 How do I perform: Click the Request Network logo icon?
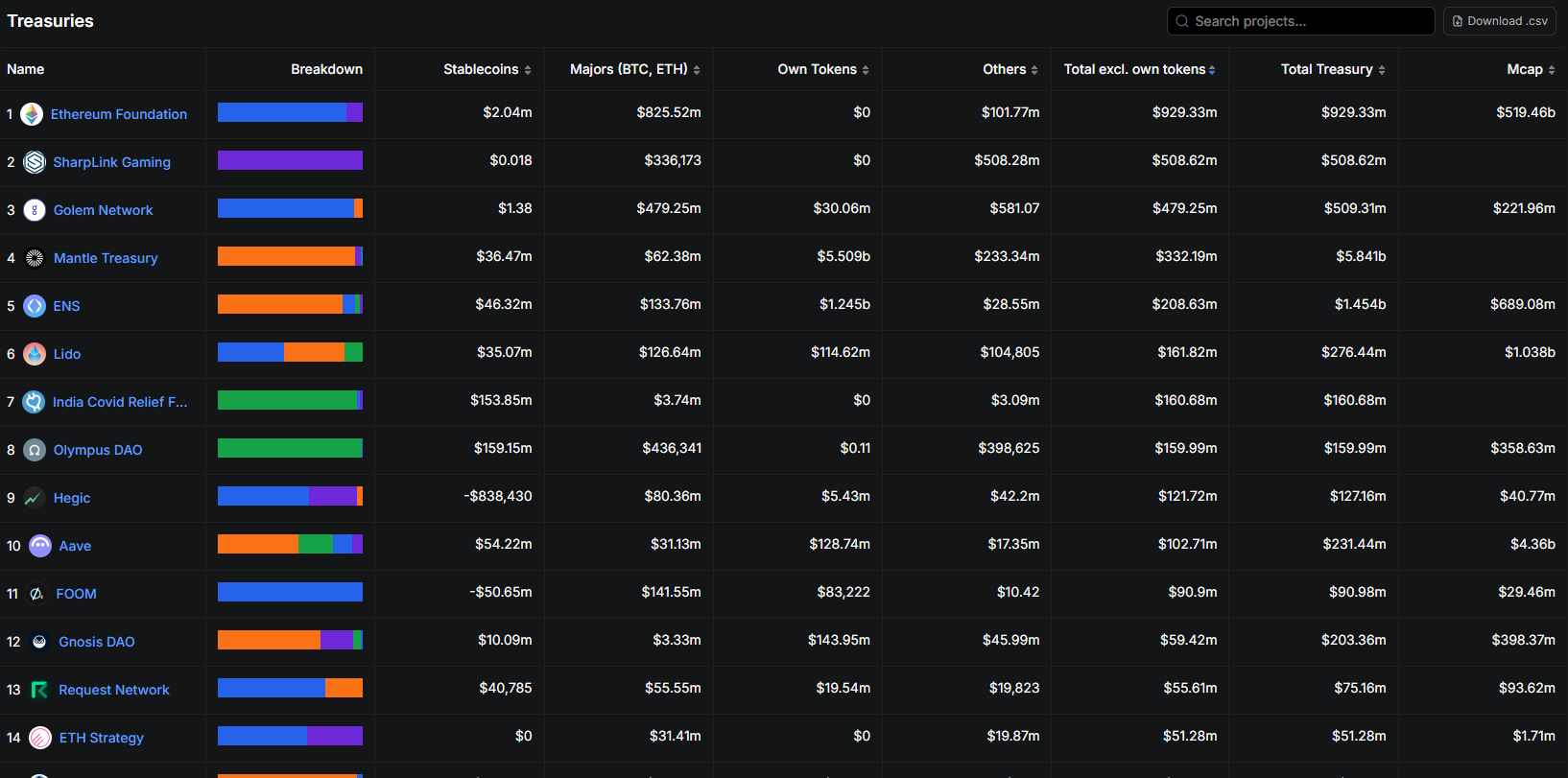[x=39, y=690]
